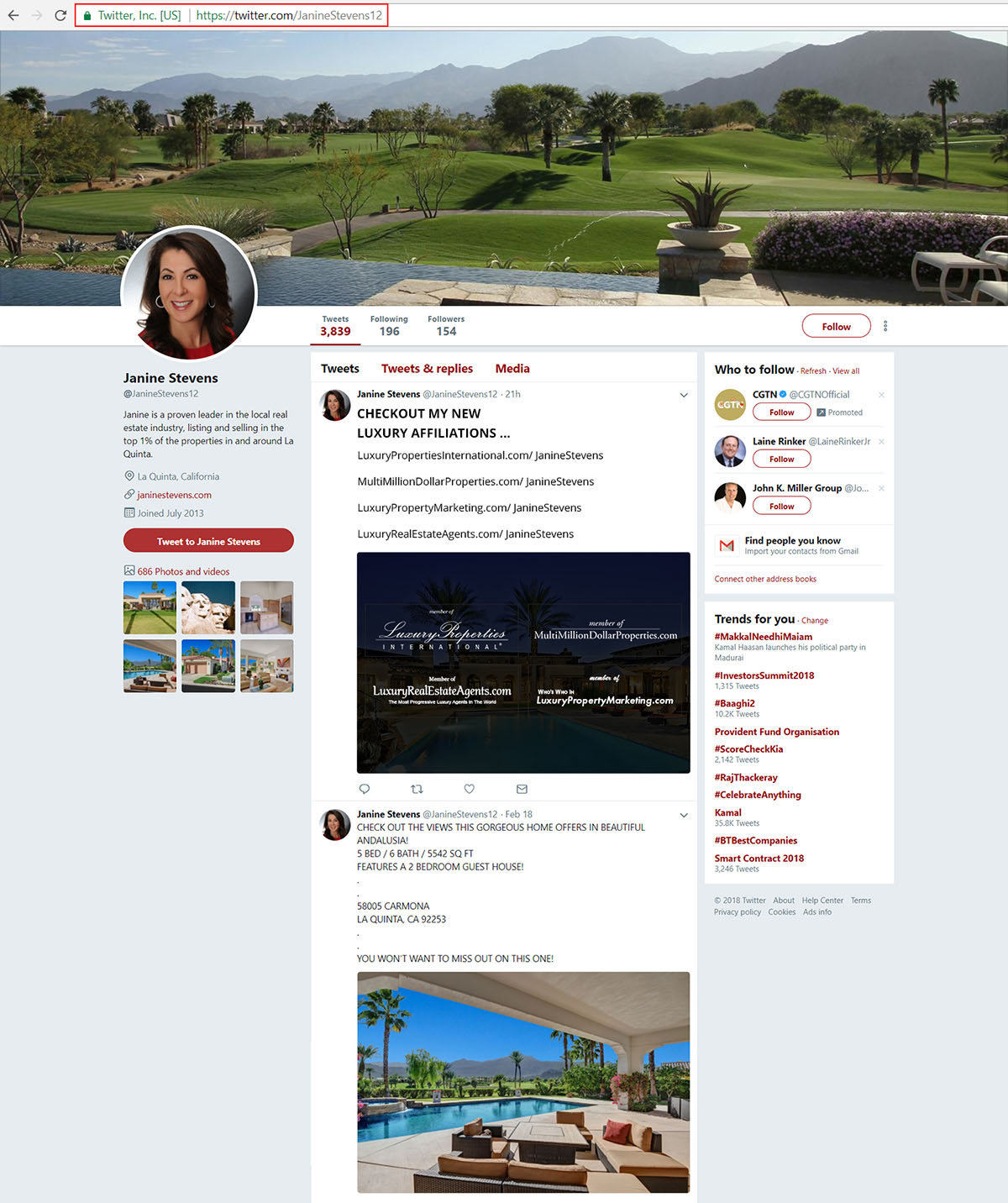Screen dimensions: 1008x1203
Task: Click the Gmail icon in Find people you know
Action: [727, 545]
